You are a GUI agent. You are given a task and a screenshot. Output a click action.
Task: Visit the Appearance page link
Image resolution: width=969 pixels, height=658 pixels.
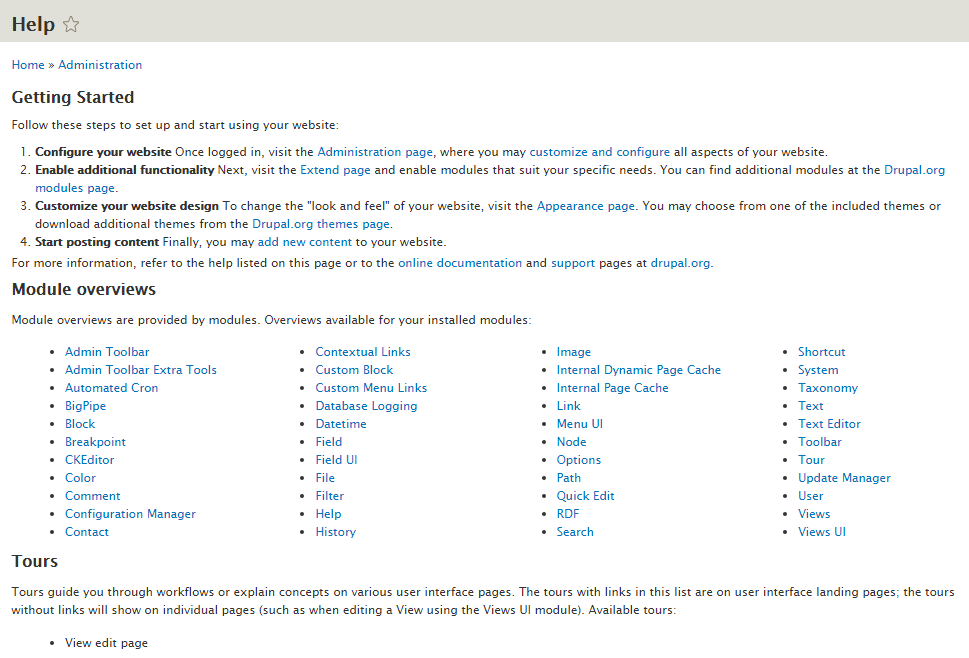tap(585, 206)
